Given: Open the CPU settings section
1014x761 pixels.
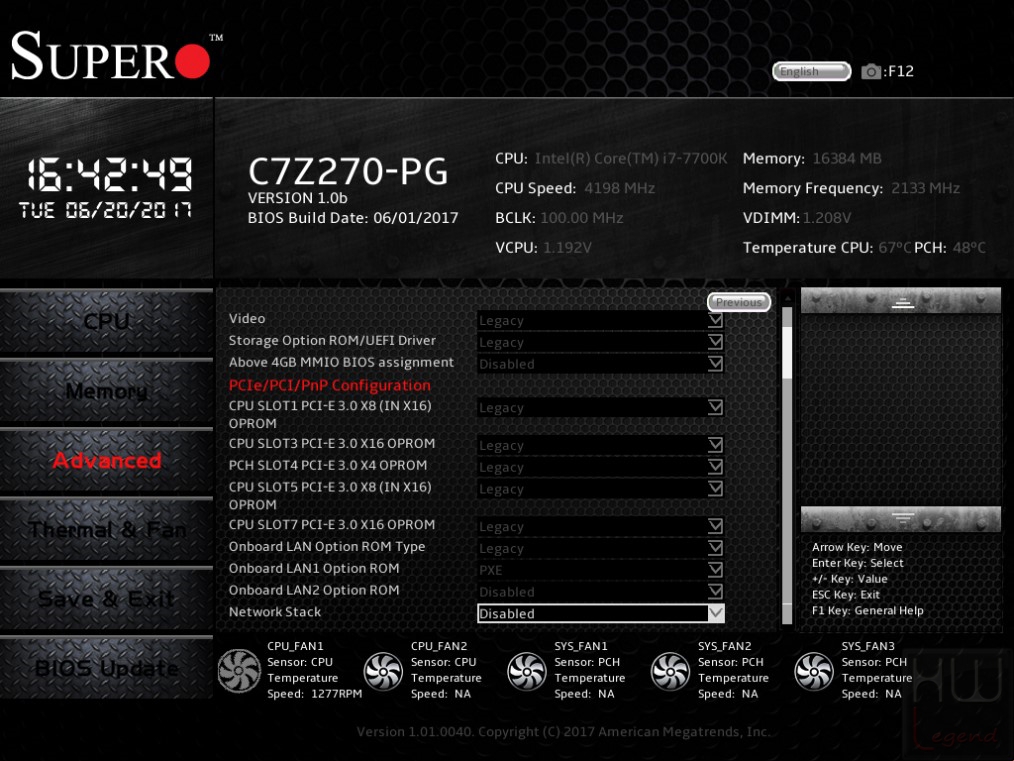Looking at the screenshot, I should coord(107,321).
